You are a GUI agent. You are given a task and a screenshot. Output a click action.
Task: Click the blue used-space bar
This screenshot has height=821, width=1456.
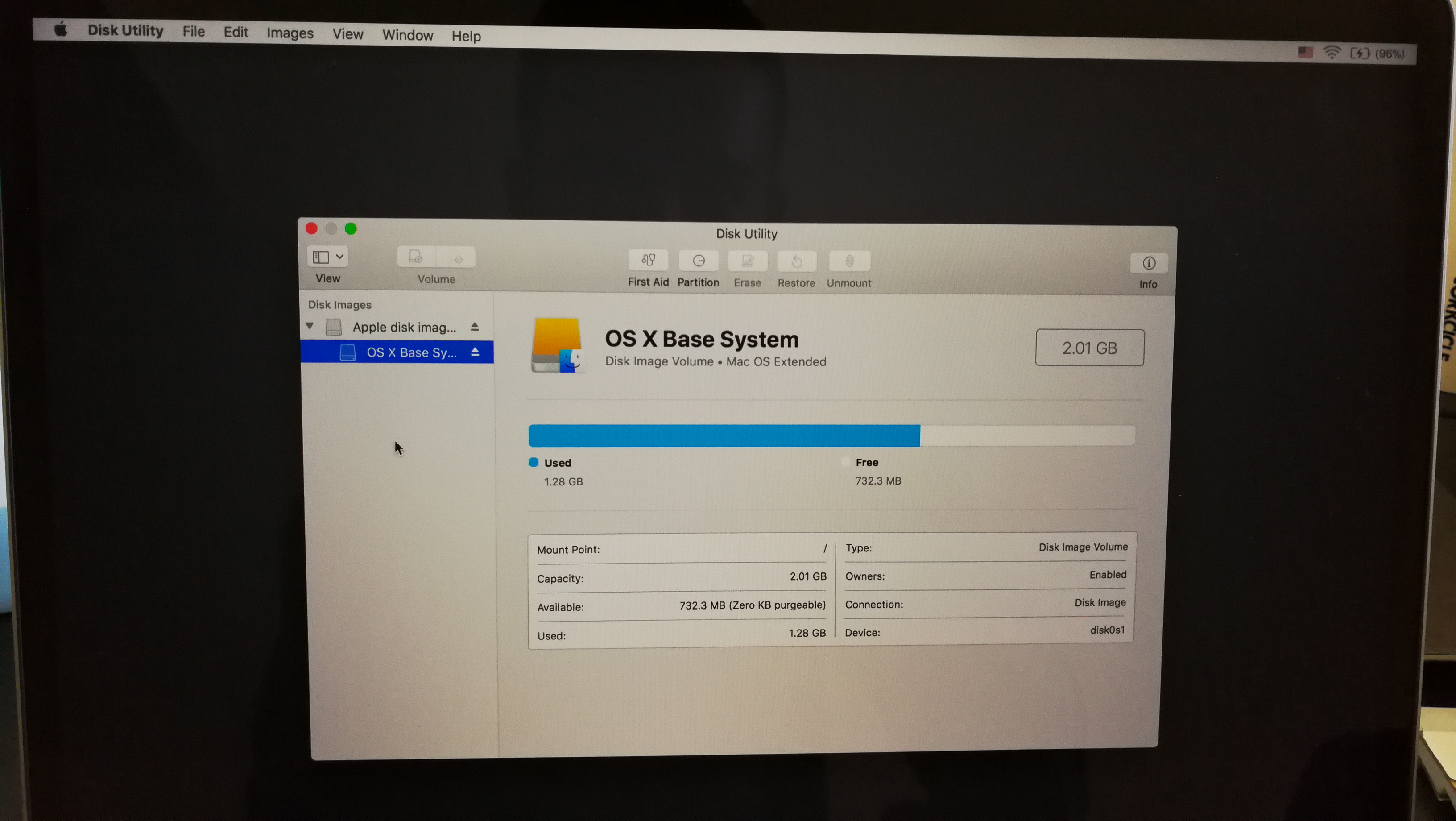click(724, 436)
